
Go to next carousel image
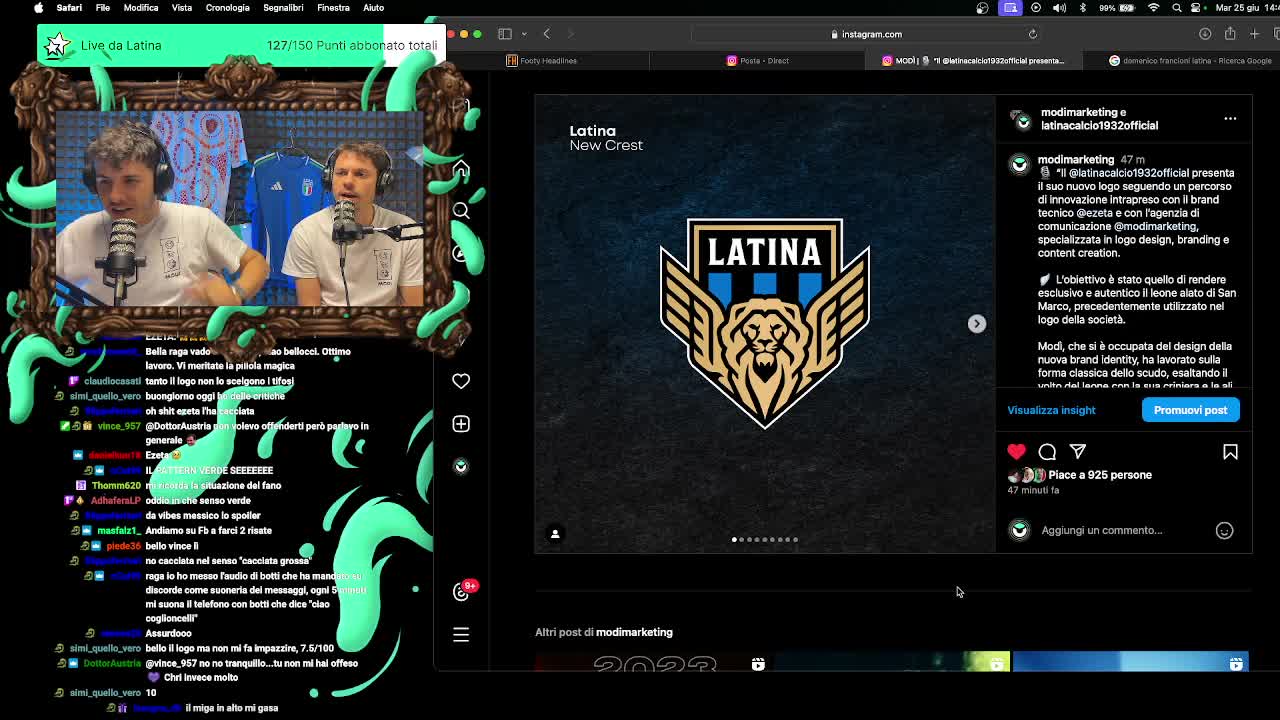coord(977,324)
